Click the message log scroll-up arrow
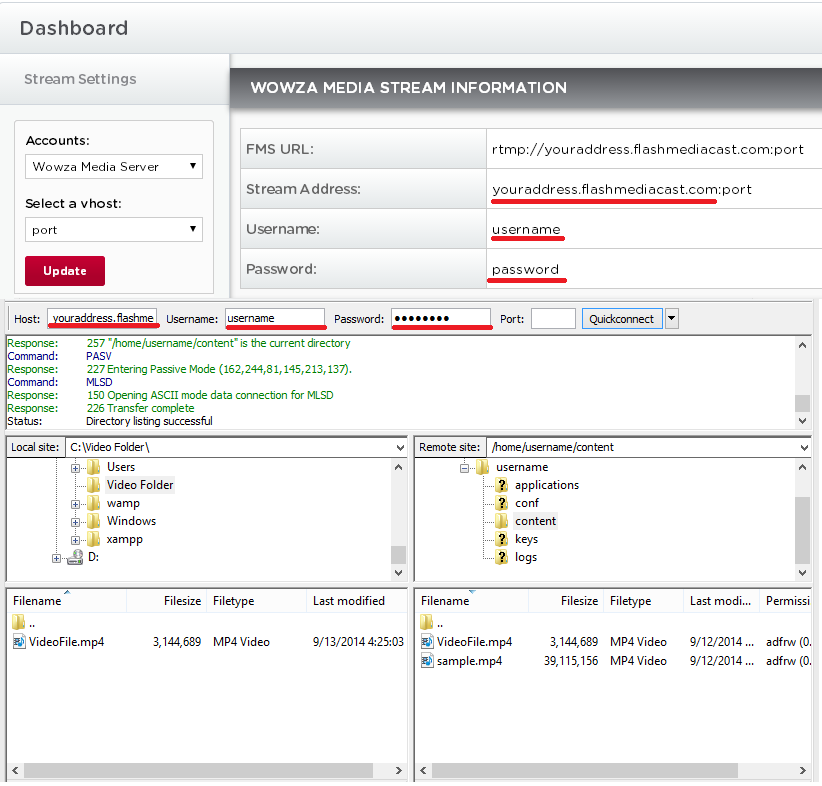The width and height of the screenshot is (822, 786). point(802,345)
